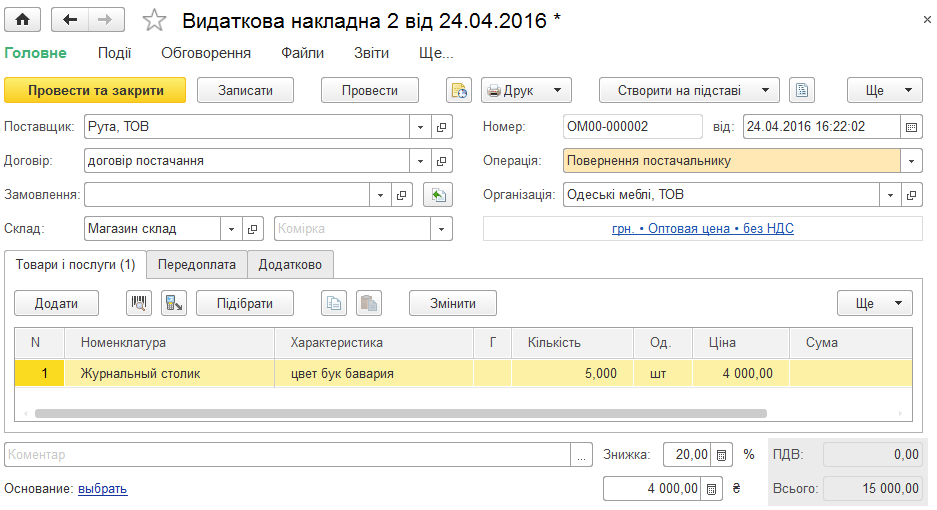
Task: Load data from the terminal icon
Action: pyautogui.click(x=174, y=303)
